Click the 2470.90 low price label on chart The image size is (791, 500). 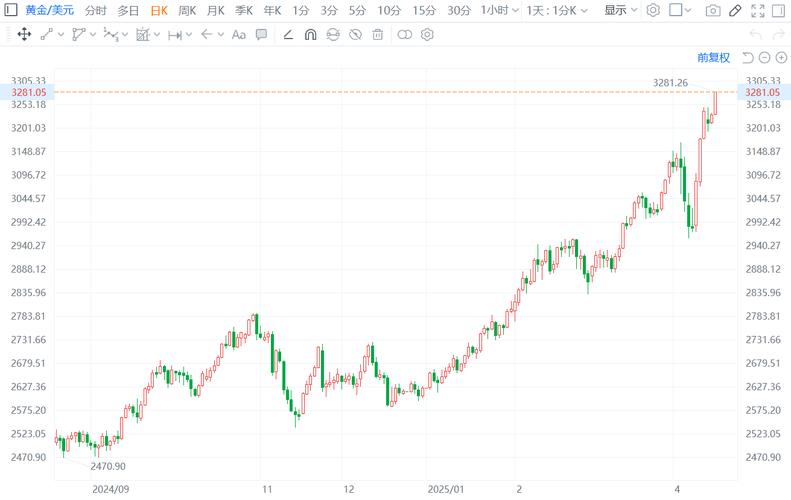point(108,466)
